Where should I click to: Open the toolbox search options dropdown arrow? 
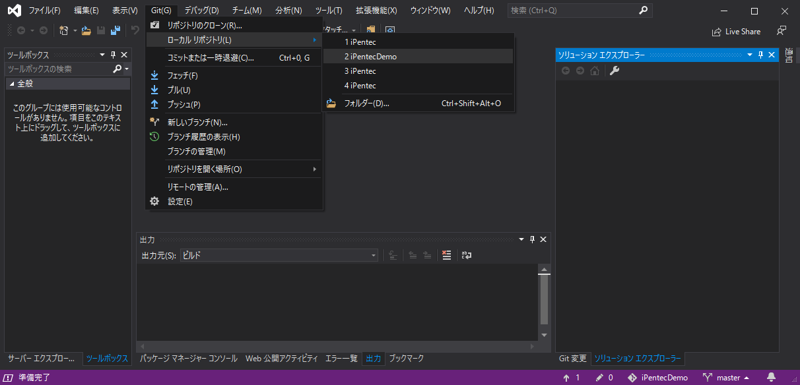coord(126,69)
